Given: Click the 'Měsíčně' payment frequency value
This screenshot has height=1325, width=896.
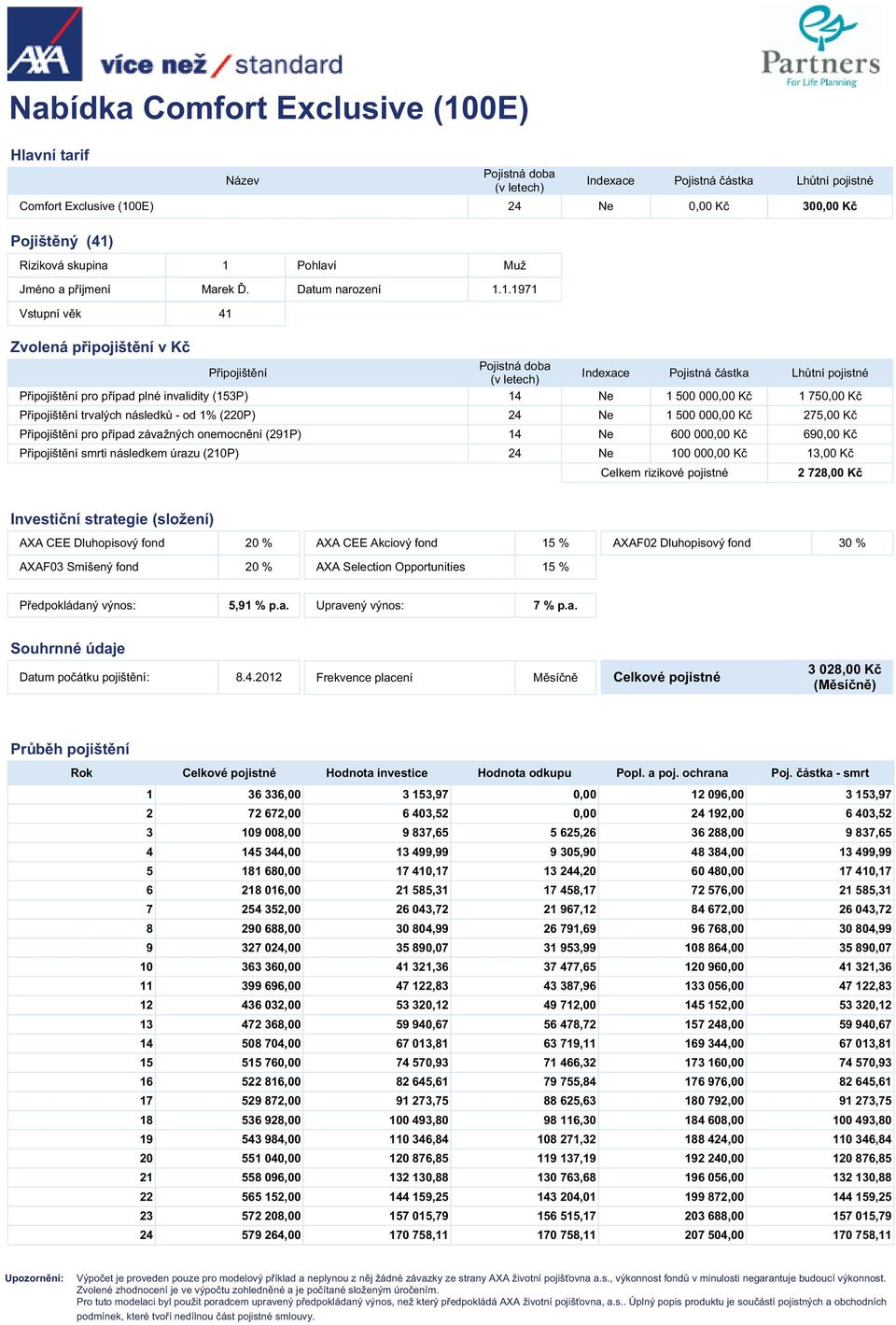Looking at the screenshot, I should pyautogui.click(x=555, y=677).
